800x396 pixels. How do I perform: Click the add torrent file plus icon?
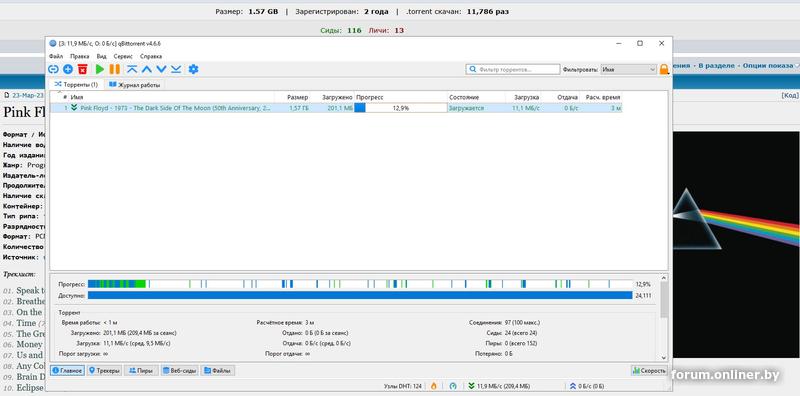[68, 69]
